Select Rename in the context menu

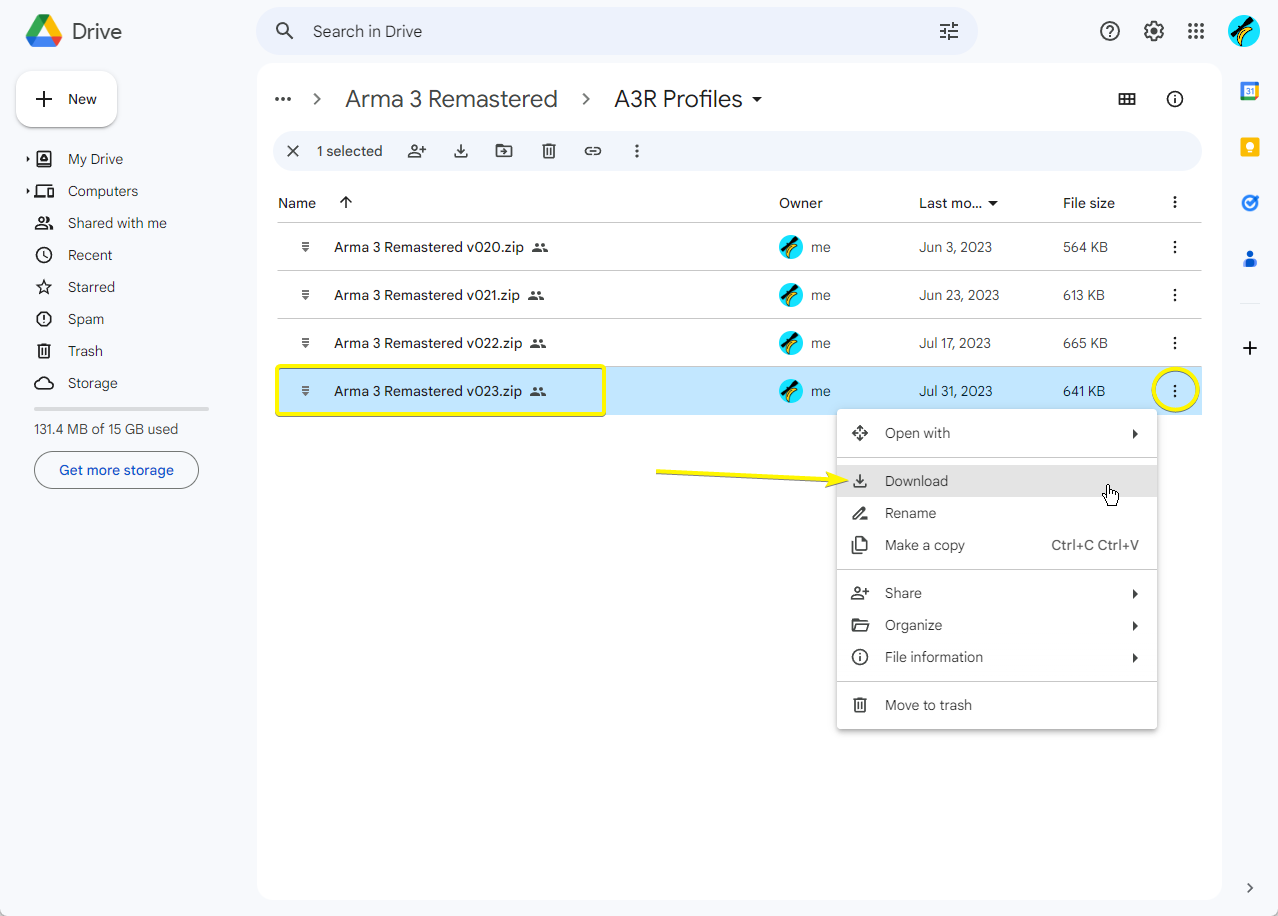(910, 513)
